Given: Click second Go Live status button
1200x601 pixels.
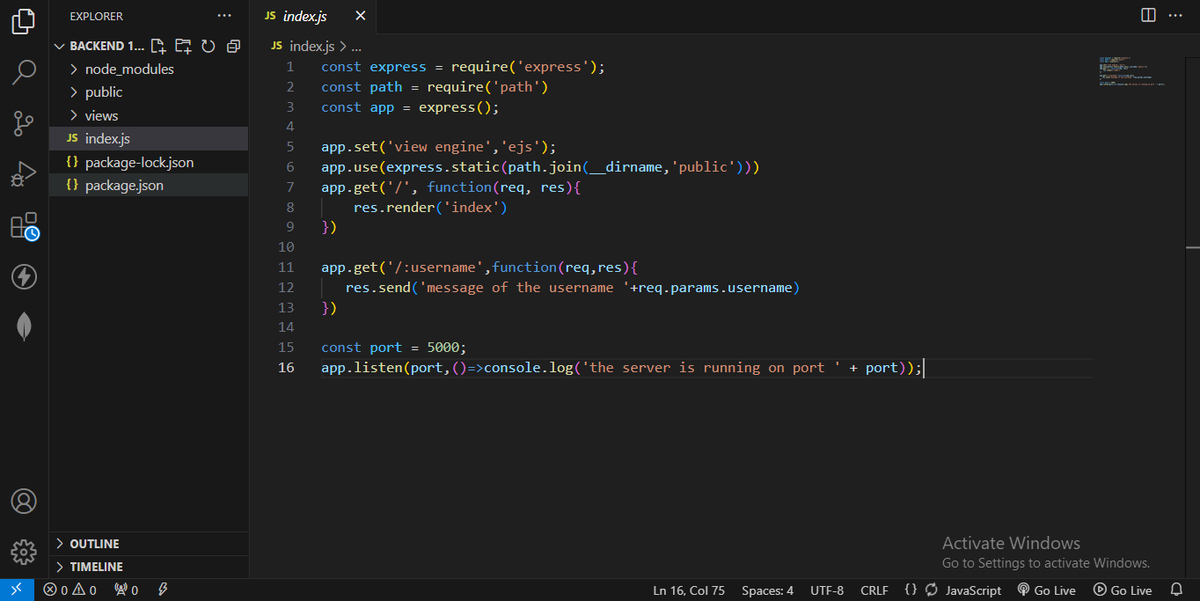Looking at the screenshot, I should pyautogui.click(x=1123, y=590).
